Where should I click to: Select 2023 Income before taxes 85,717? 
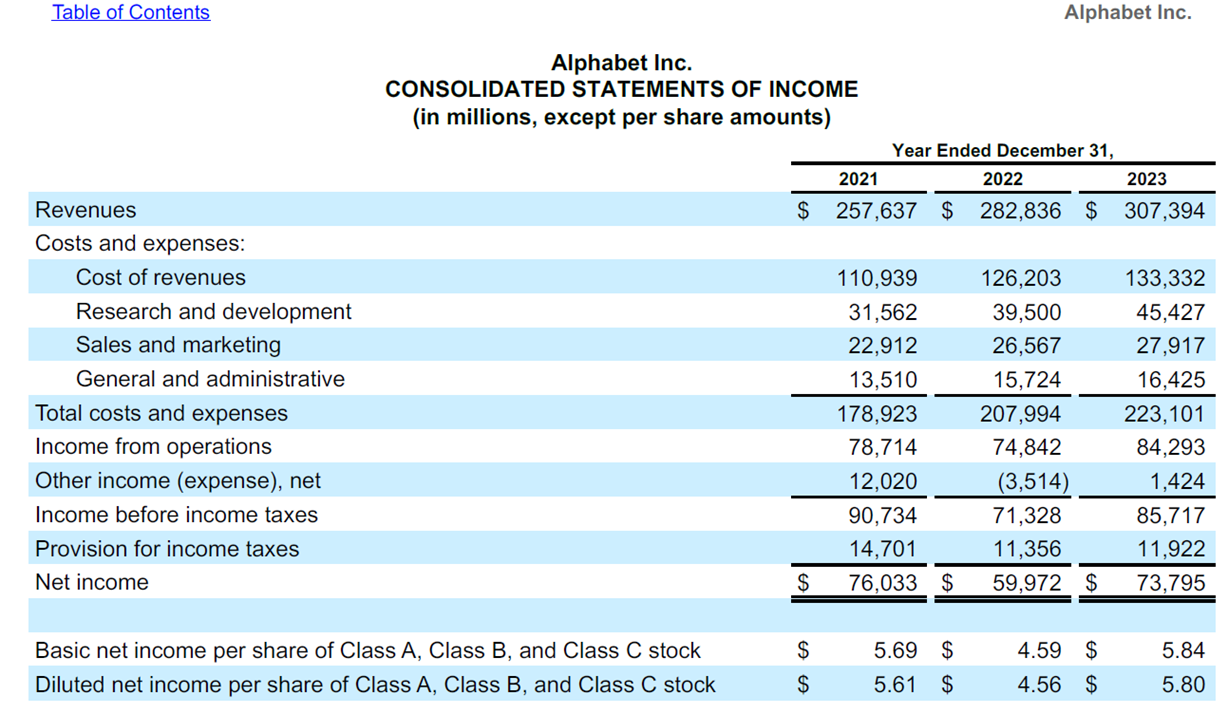pos(1171,516)
